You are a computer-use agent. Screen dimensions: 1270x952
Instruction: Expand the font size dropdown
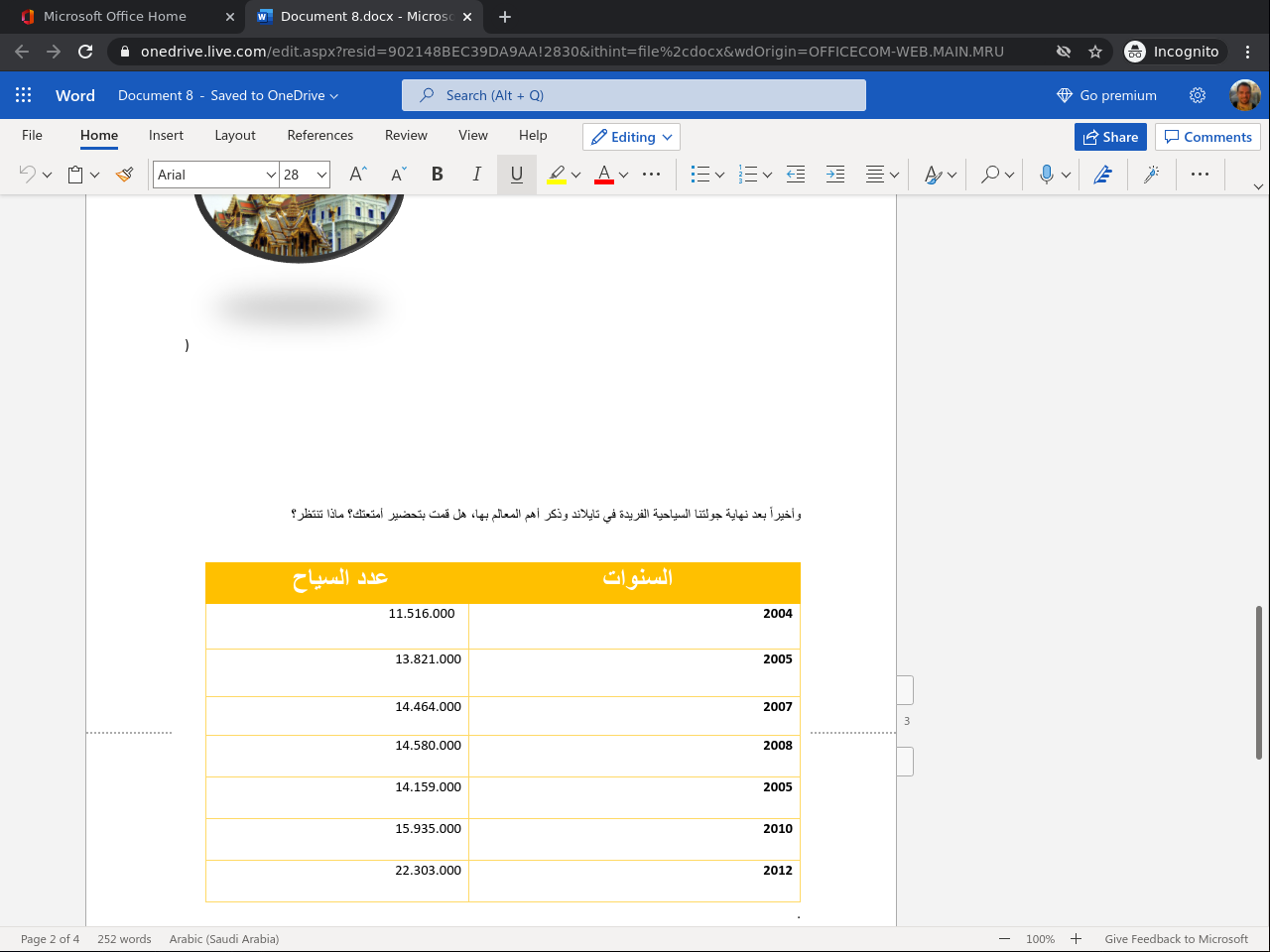coord(322,175)
